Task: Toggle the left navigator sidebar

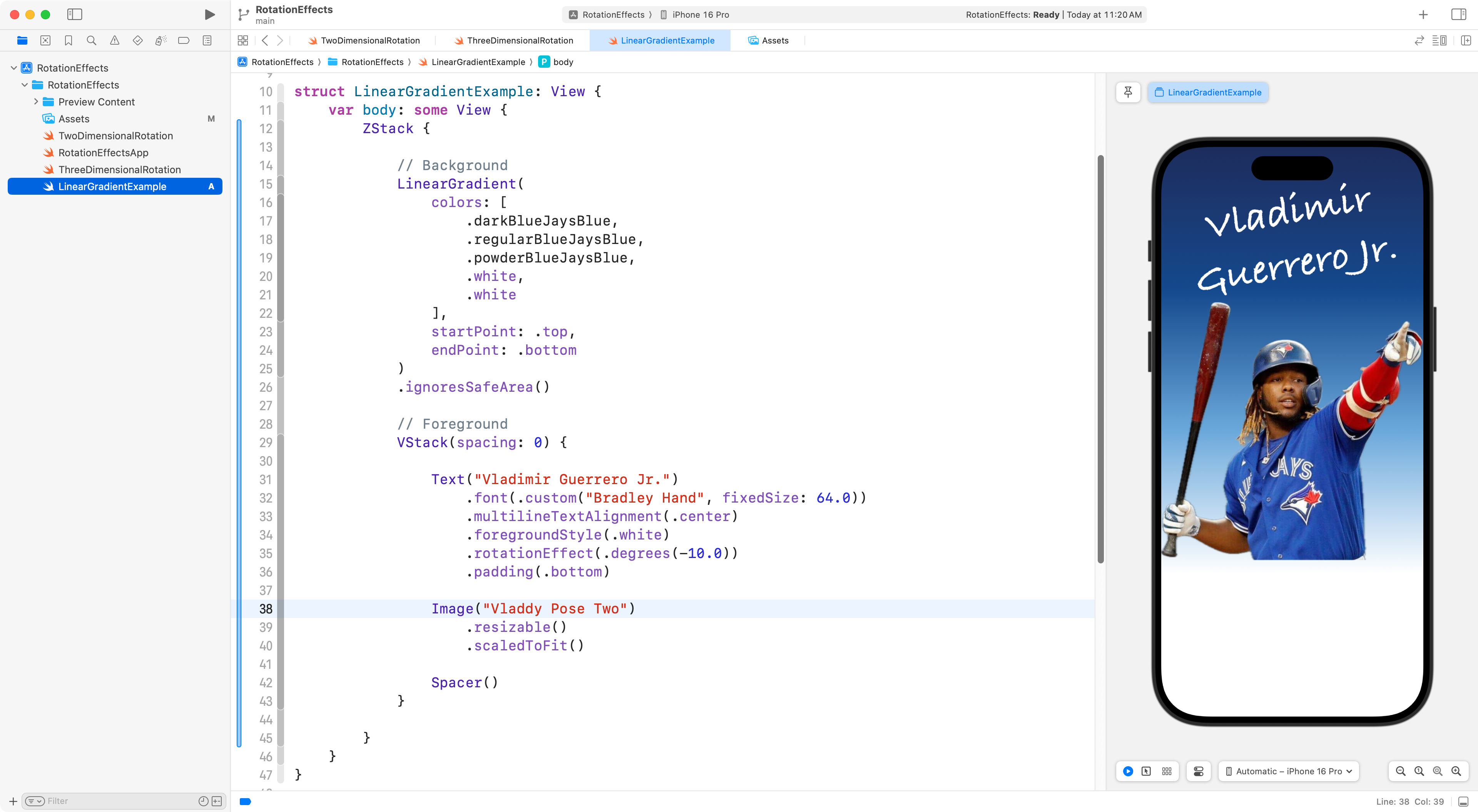Action: click(75, 15)
